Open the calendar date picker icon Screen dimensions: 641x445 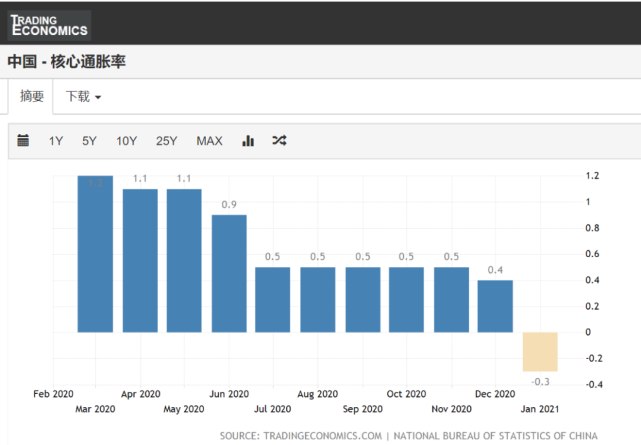(24, 141)
